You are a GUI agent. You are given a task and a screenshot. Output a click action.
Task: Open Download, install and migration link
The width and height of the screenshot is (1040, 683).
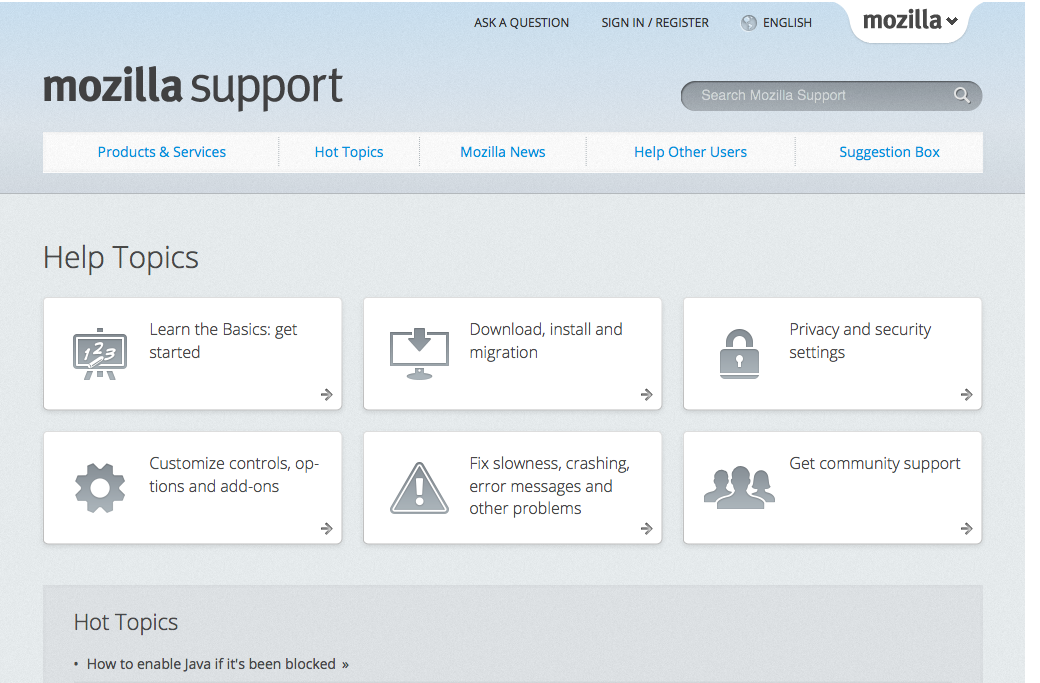[546, 341]
